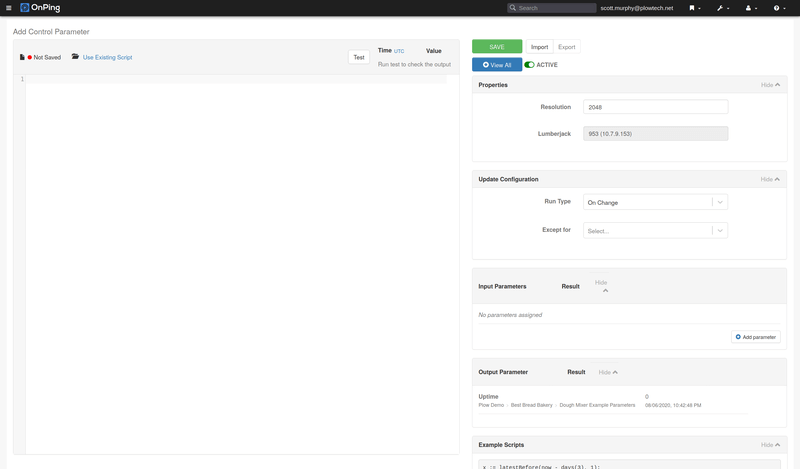Click the Best Bread Bakery breadcrumb
The height and width of the screenshot is (469, 800).
pyautogui.click(x=532, y=405)
